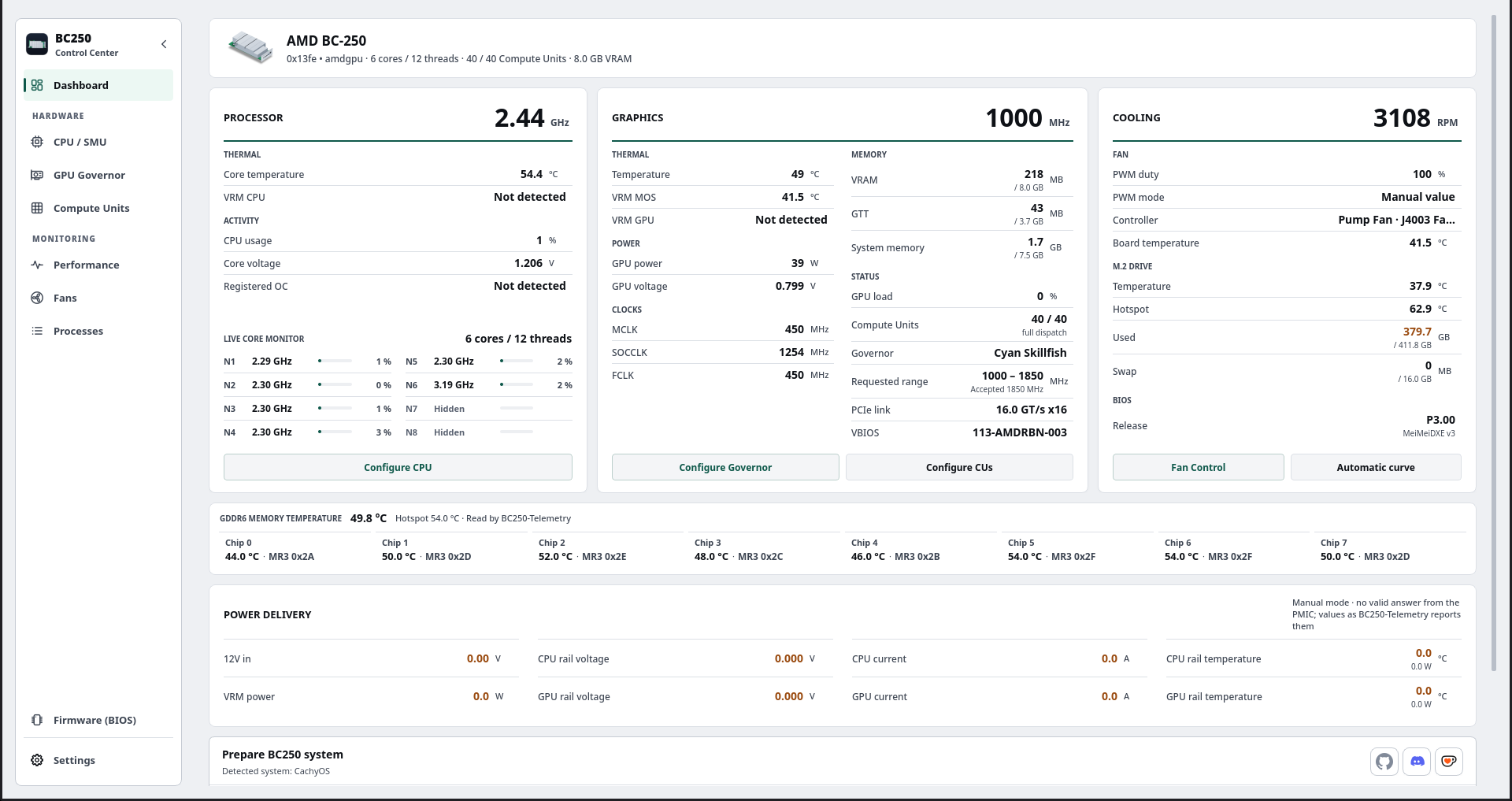The height and width of the screenshot is (801, 1512).
Task: Click the GPU Governor sidebar icon
Action: point(37,175)
